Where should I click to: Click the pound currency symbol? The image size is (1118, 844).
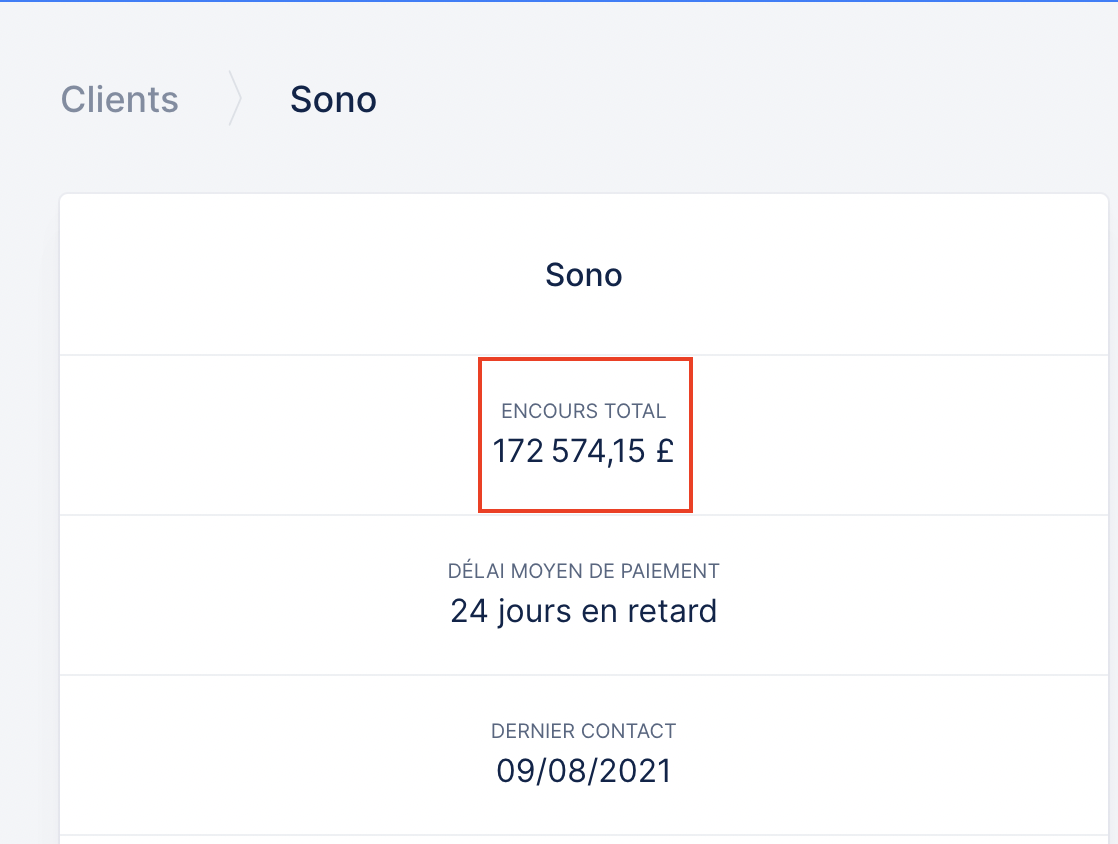[664, 451]
